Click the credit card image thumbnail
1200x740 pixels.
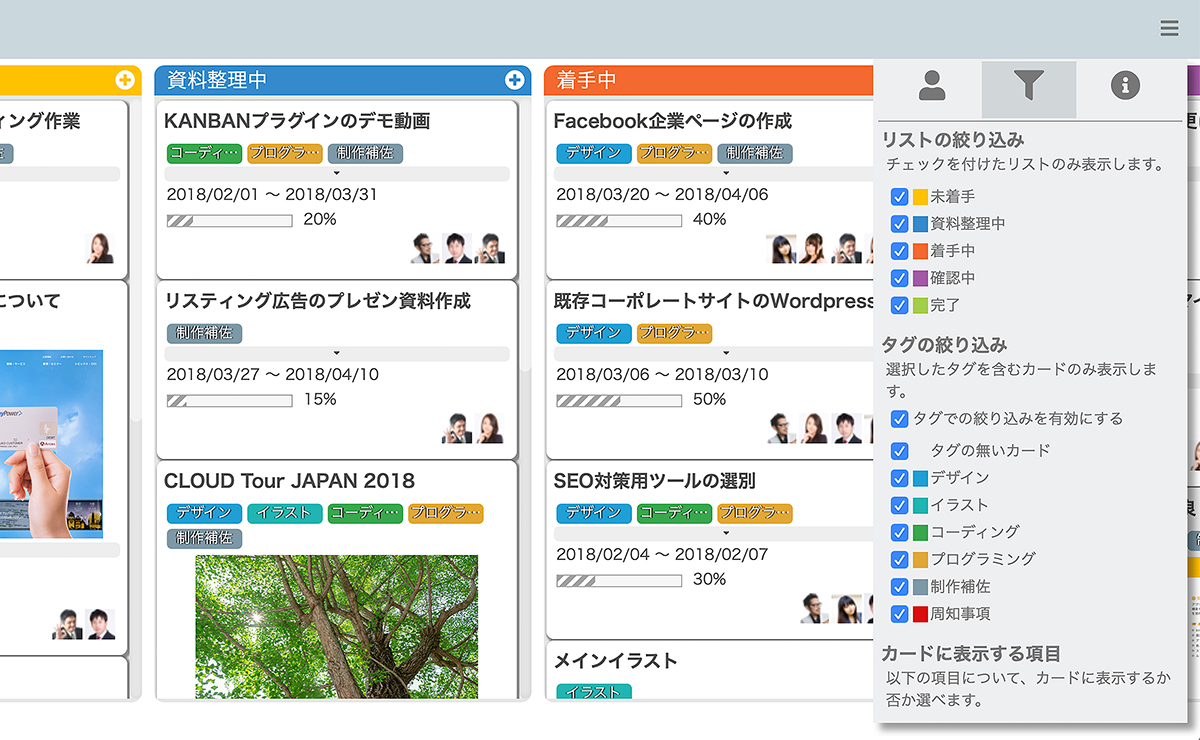(50, 444)
